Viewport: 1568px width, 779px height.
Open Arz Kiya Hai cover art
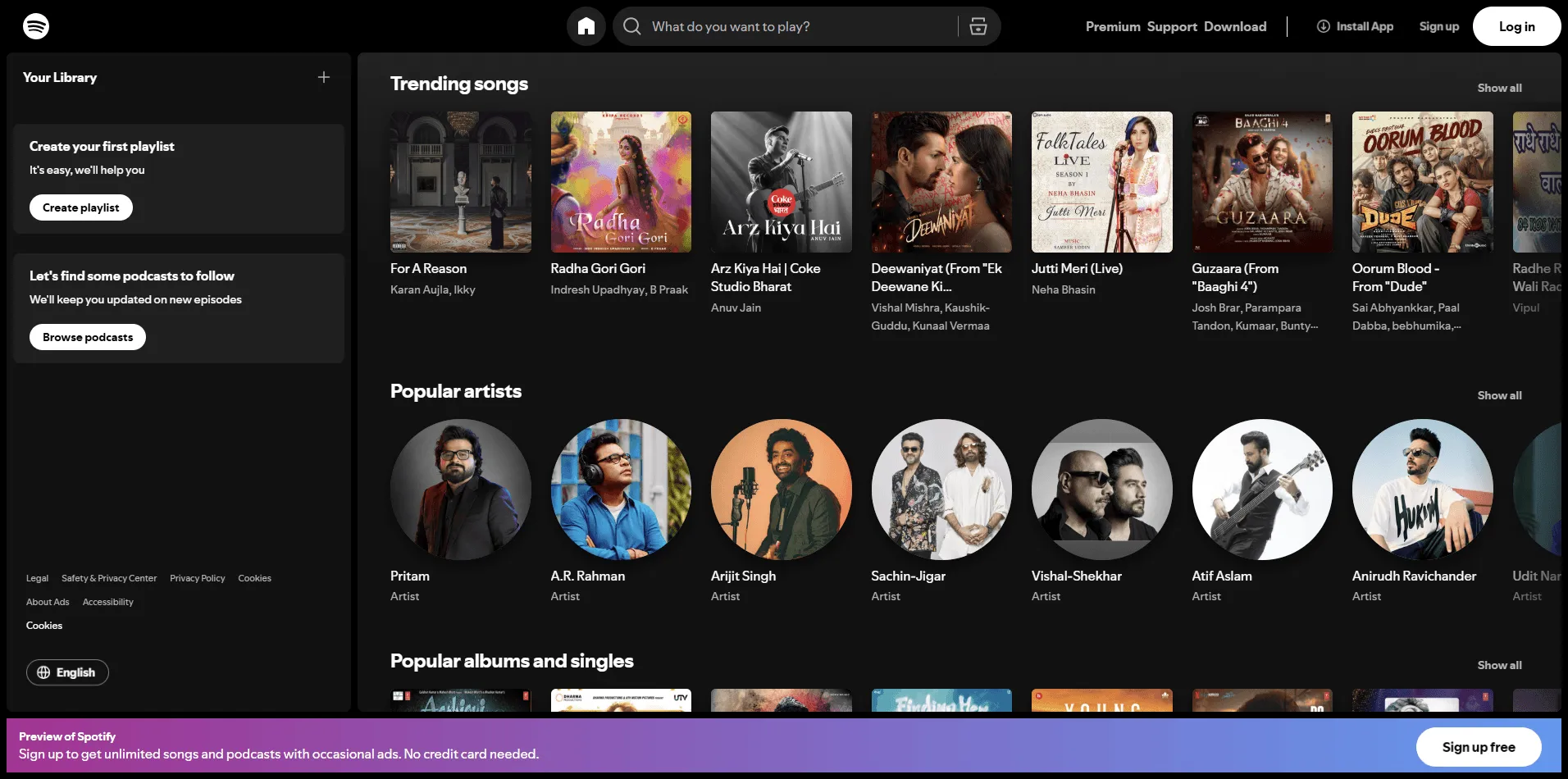(782, 182)
